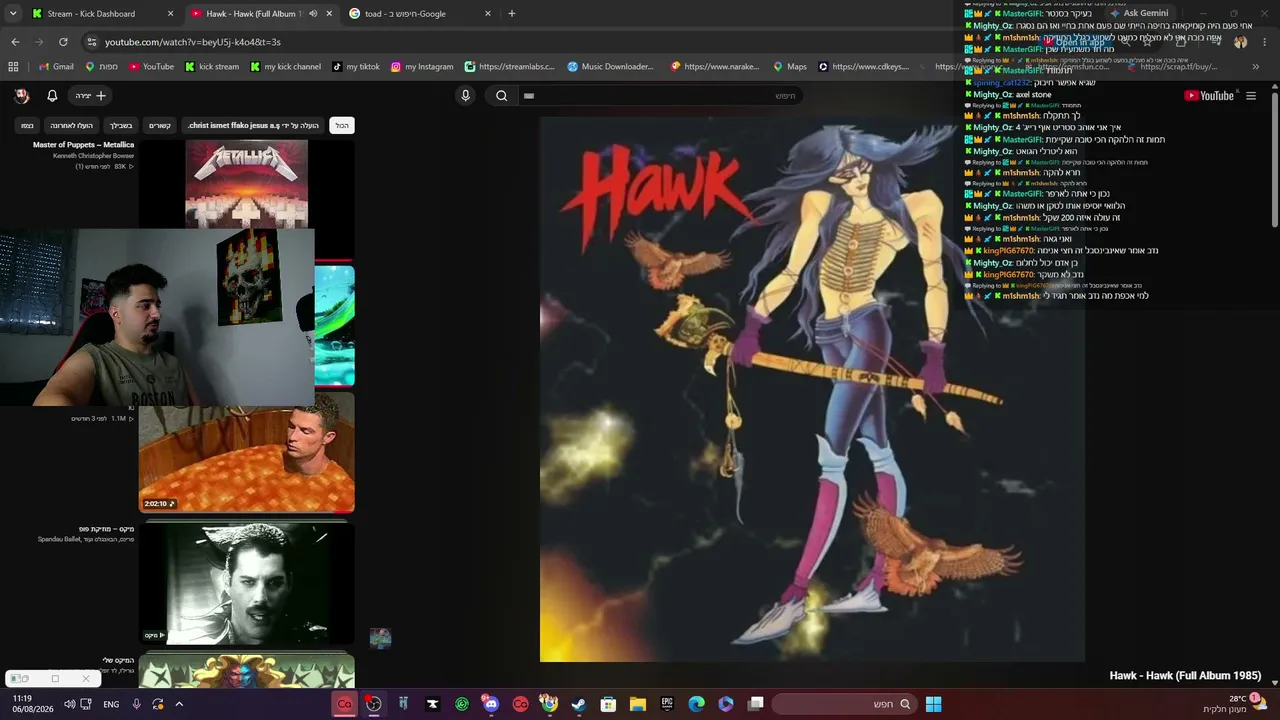Click the 'Master of Puppets – Metallica' title
This screenshot has width=1280, height=720.
[83, 145]
